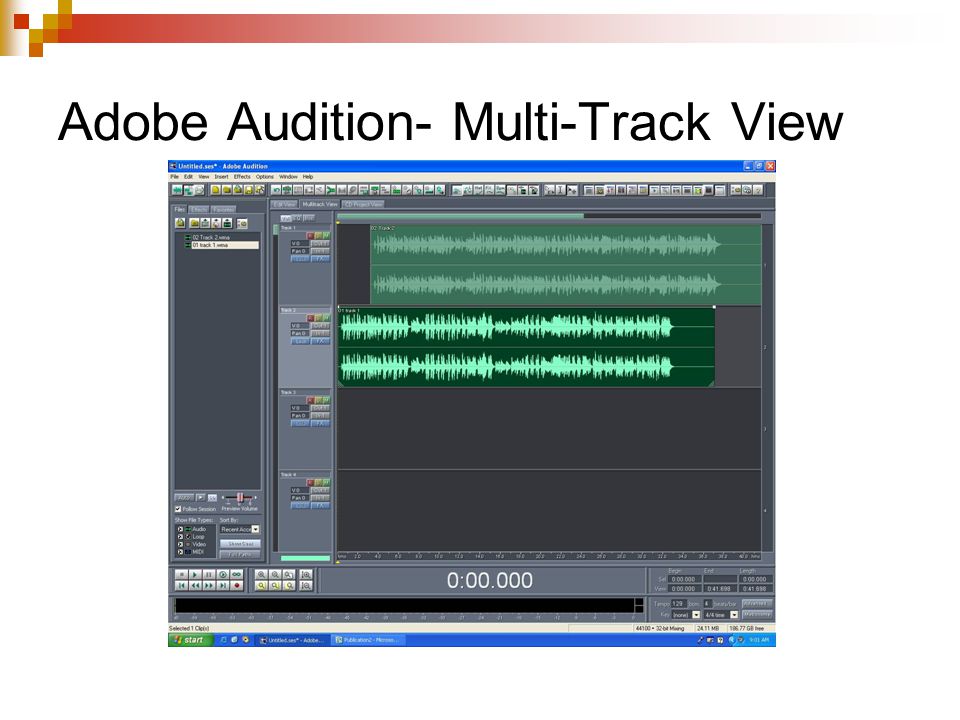Go to the end of the session

click(x=223, y=586)
